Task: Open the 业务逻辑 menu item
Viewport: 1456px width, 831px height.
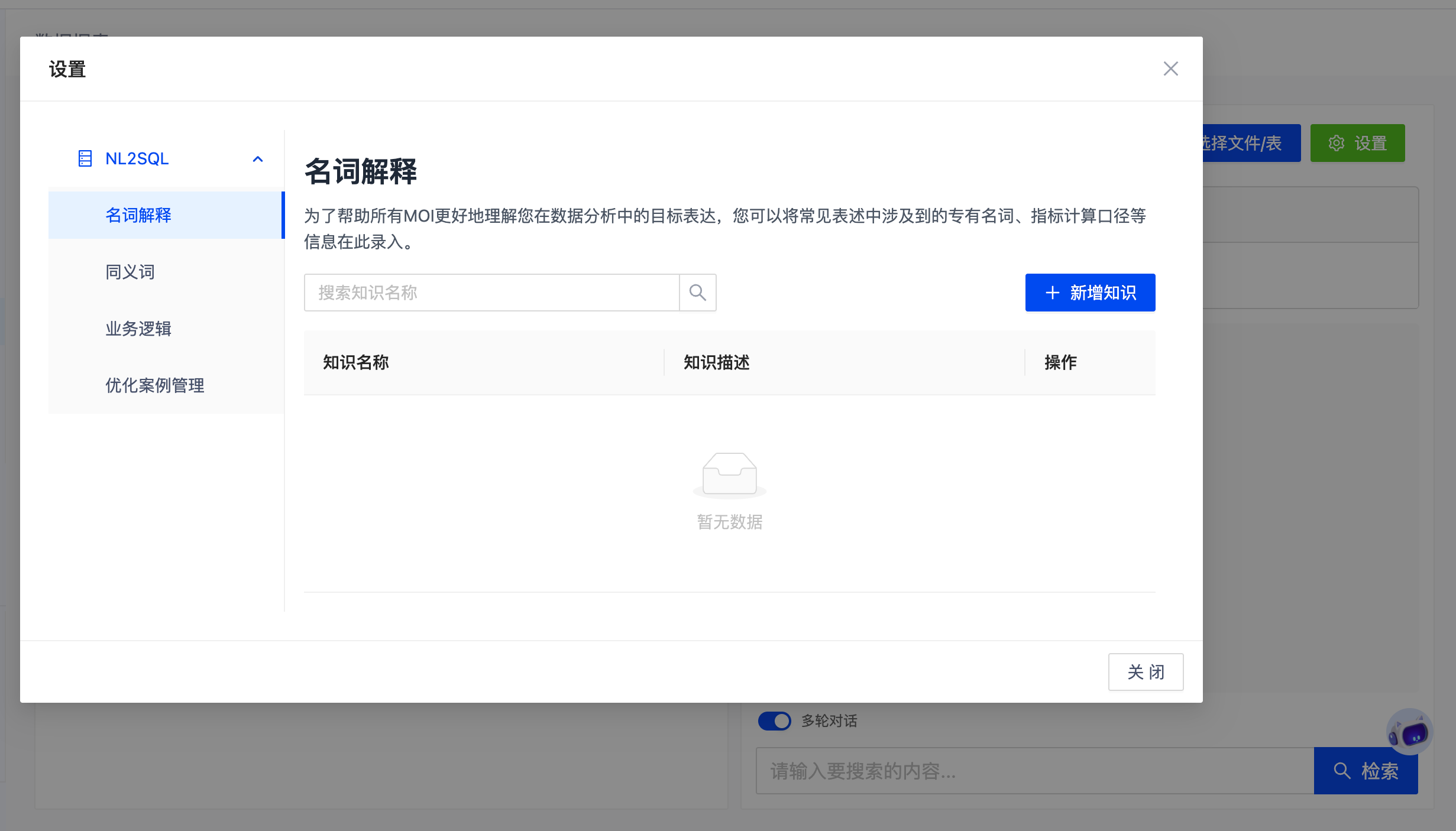Action: pos(138,329)
